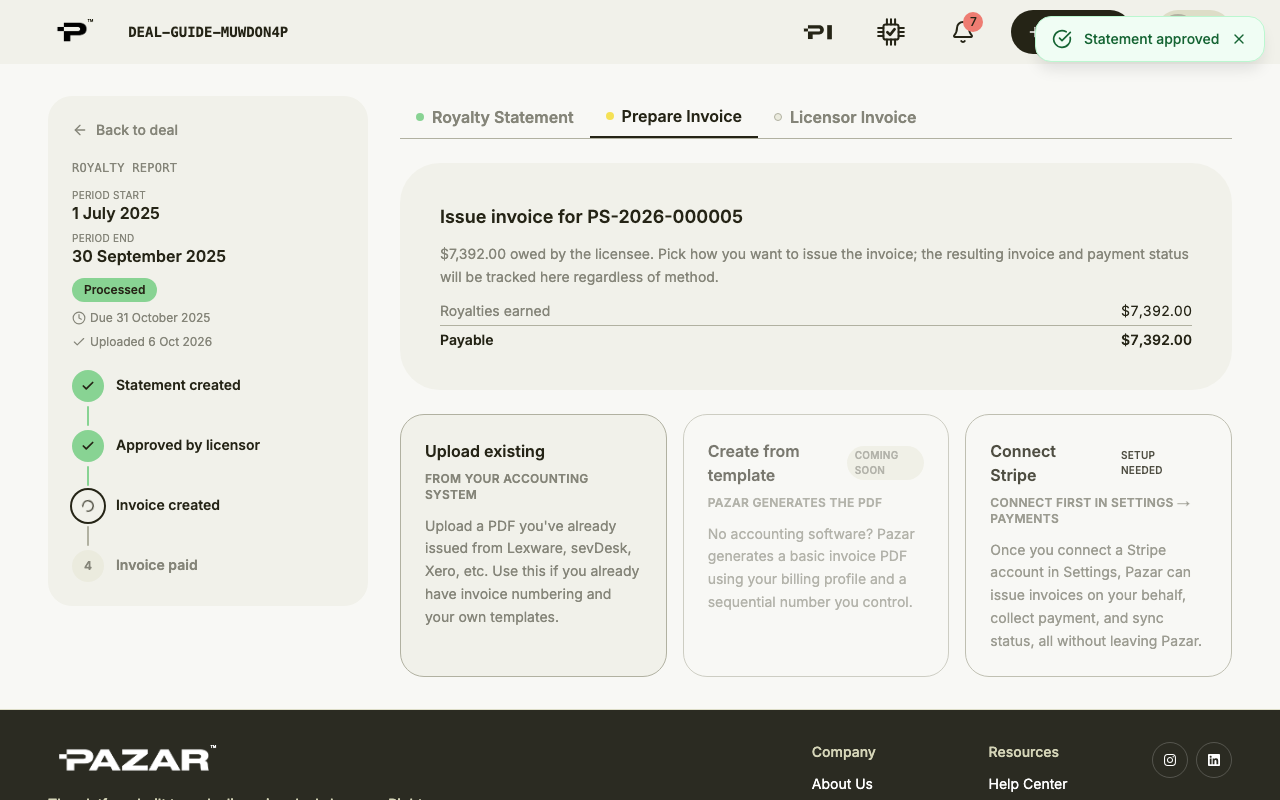
Task: Open notifications bell with 7 badge
Action: tap(963, 31)
